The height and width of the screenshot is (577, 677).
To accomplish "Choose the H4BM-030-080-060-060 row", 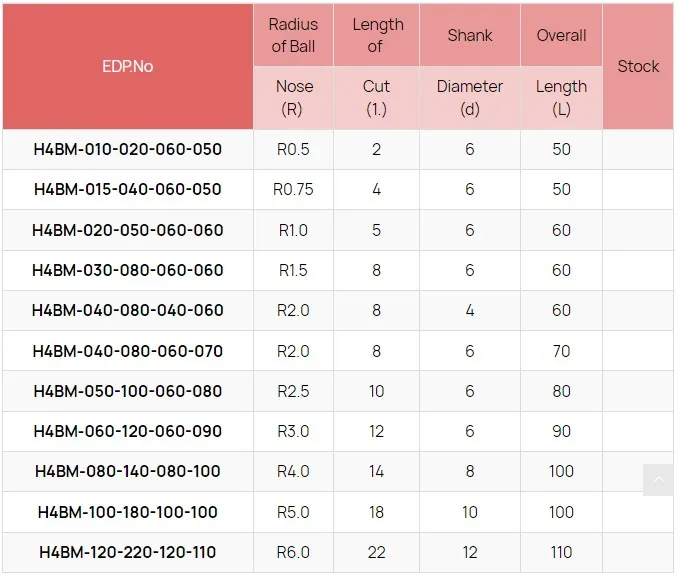I will pos(128,270).
